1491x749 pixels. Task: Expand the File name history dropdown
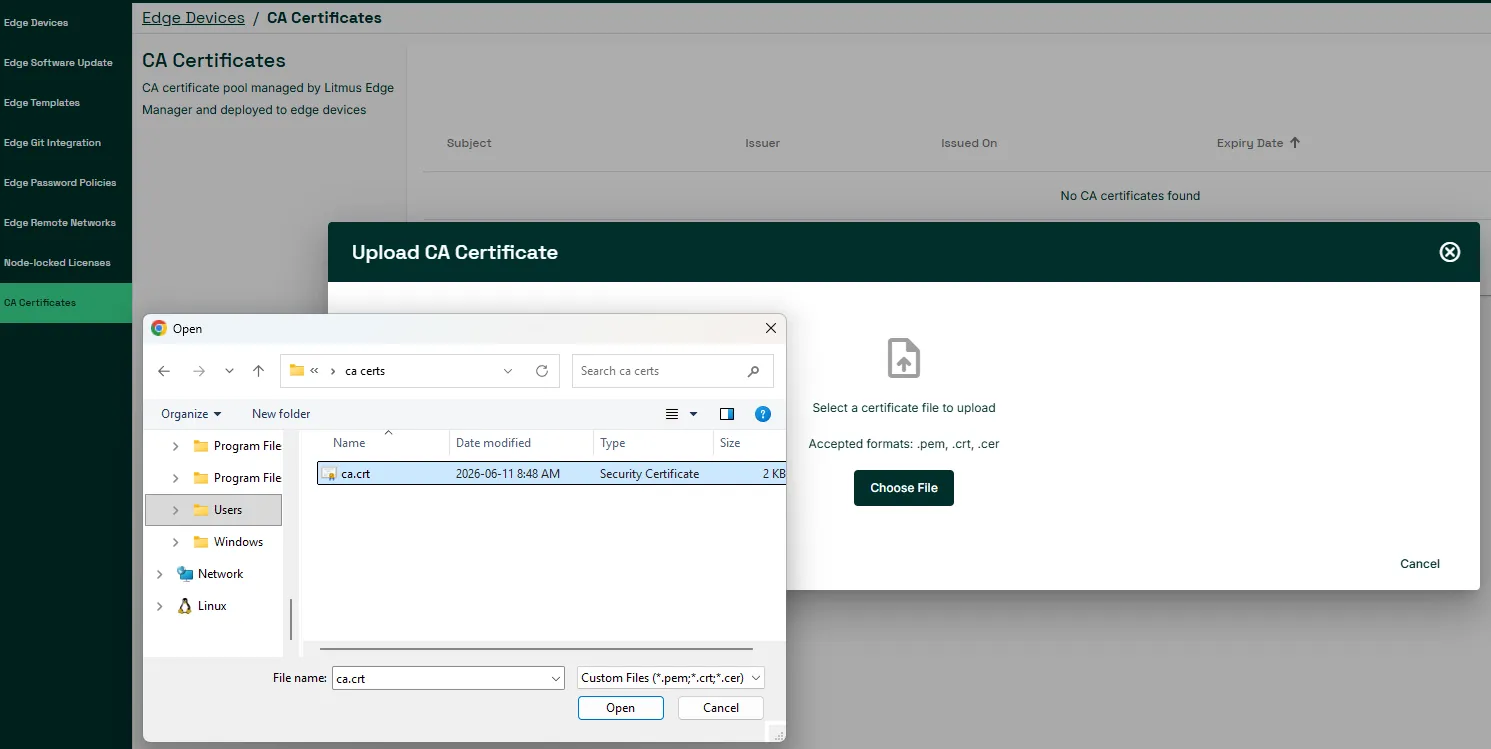557,678
